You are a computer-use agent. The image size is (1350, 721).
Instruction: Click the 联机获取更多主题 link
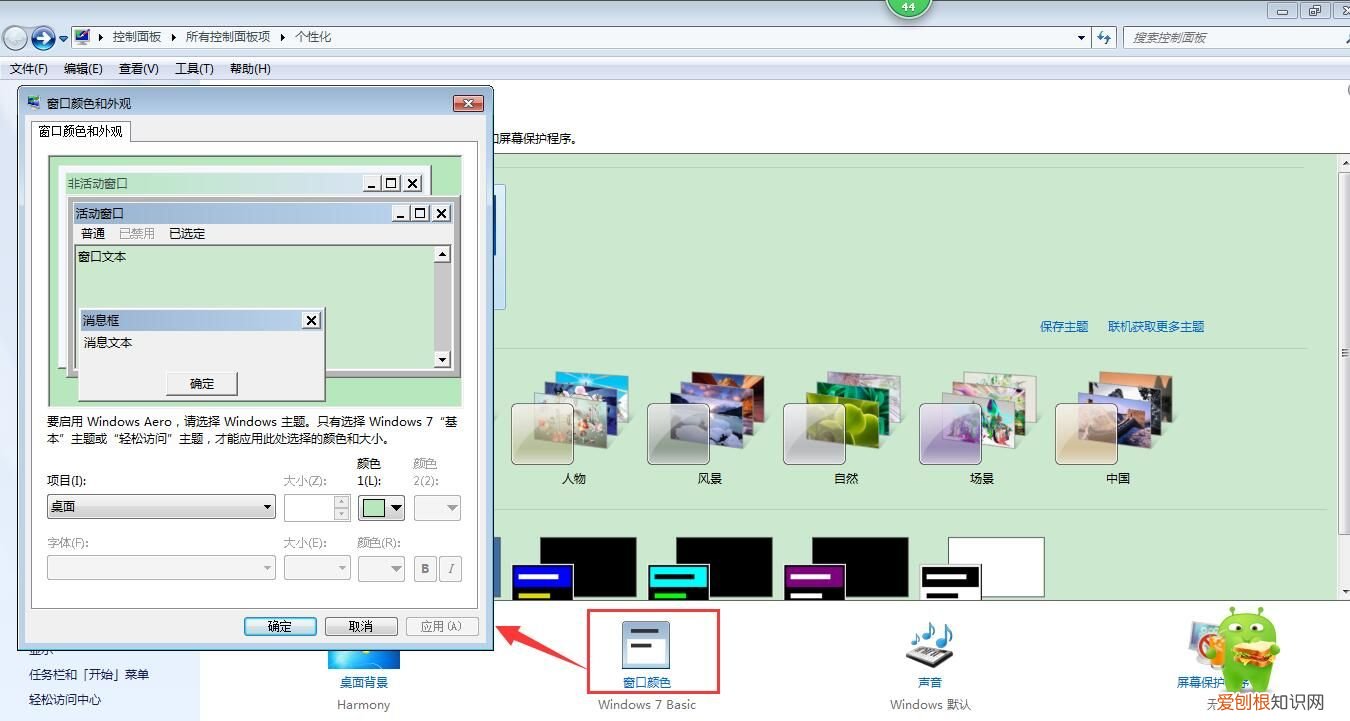pos(1155,327)
